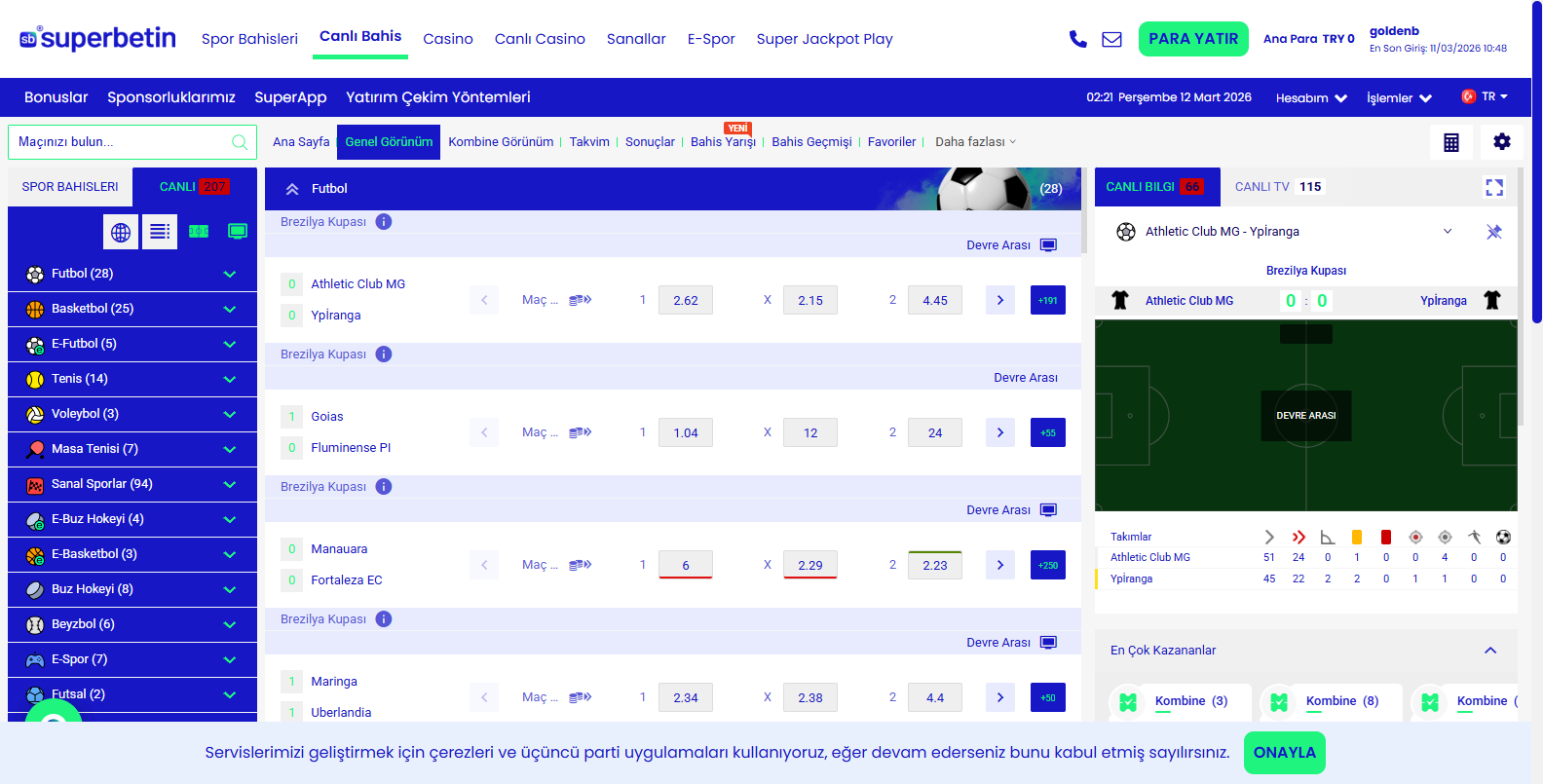Click the stats icon in Goias row

(x=581, y=432)
